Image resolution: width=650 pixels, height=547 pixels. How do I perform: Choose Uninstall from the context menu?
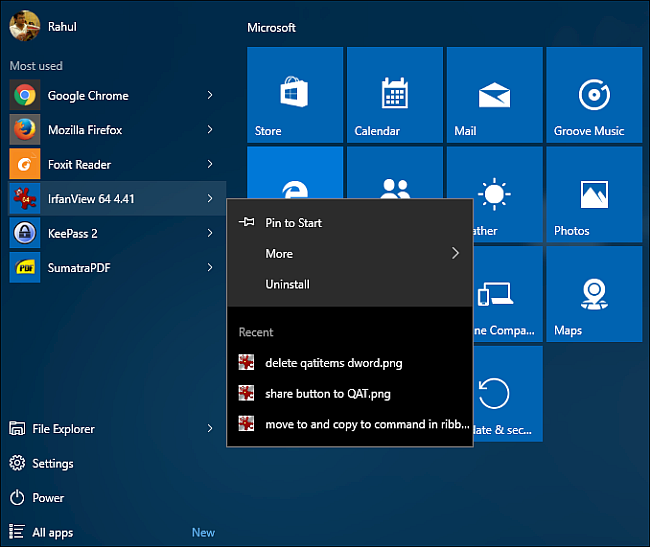287,284
